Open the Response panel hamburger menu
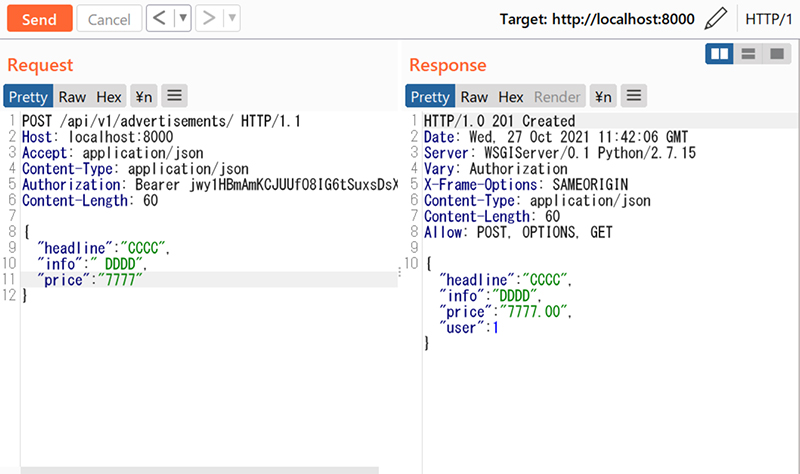Image resolution: width=800 pixels, height=474 pixels. (633, 96)
